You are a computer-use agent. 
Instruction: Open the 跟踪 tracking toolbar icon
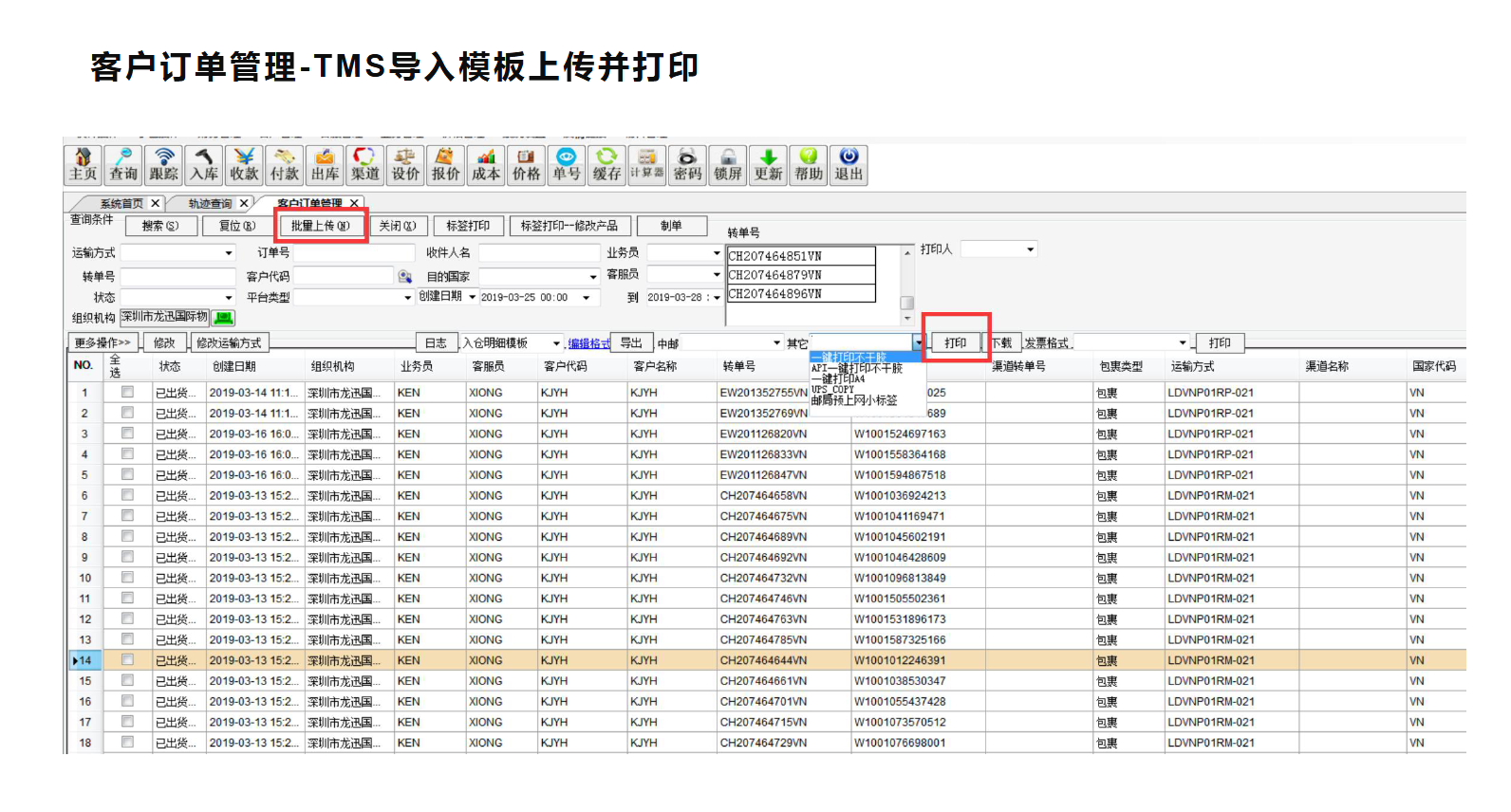[x=164, y=165]
